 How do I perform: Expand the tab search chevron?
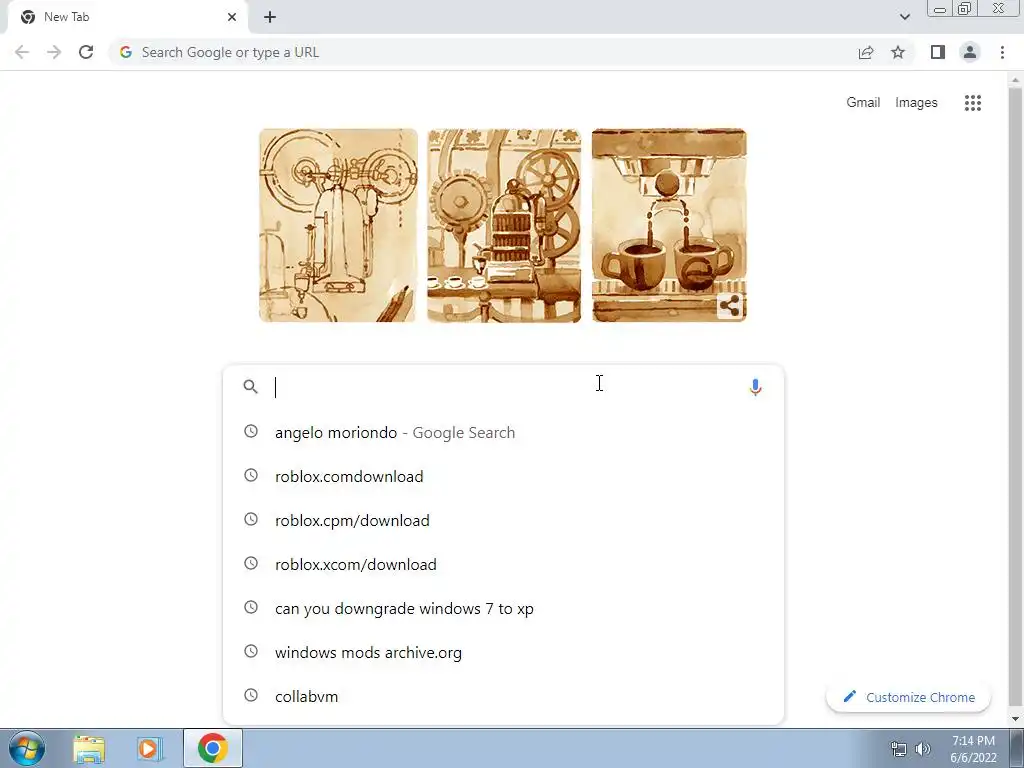pyautogui.click(x=904, y=17)
